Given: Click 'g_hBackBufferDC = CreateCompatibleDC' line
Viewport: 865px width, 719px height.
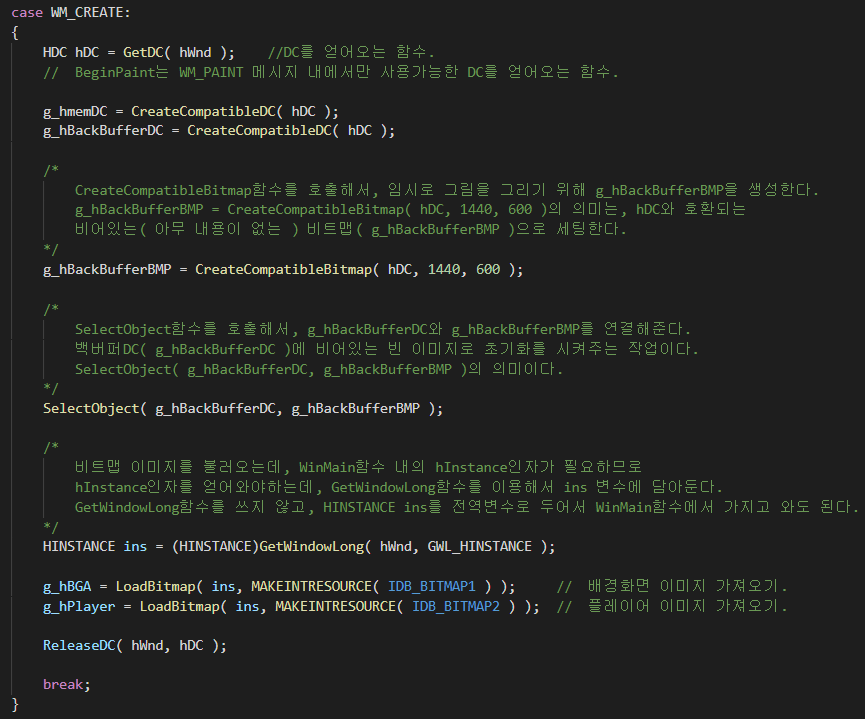Looking at the screenshot, I should coord(219,131).
